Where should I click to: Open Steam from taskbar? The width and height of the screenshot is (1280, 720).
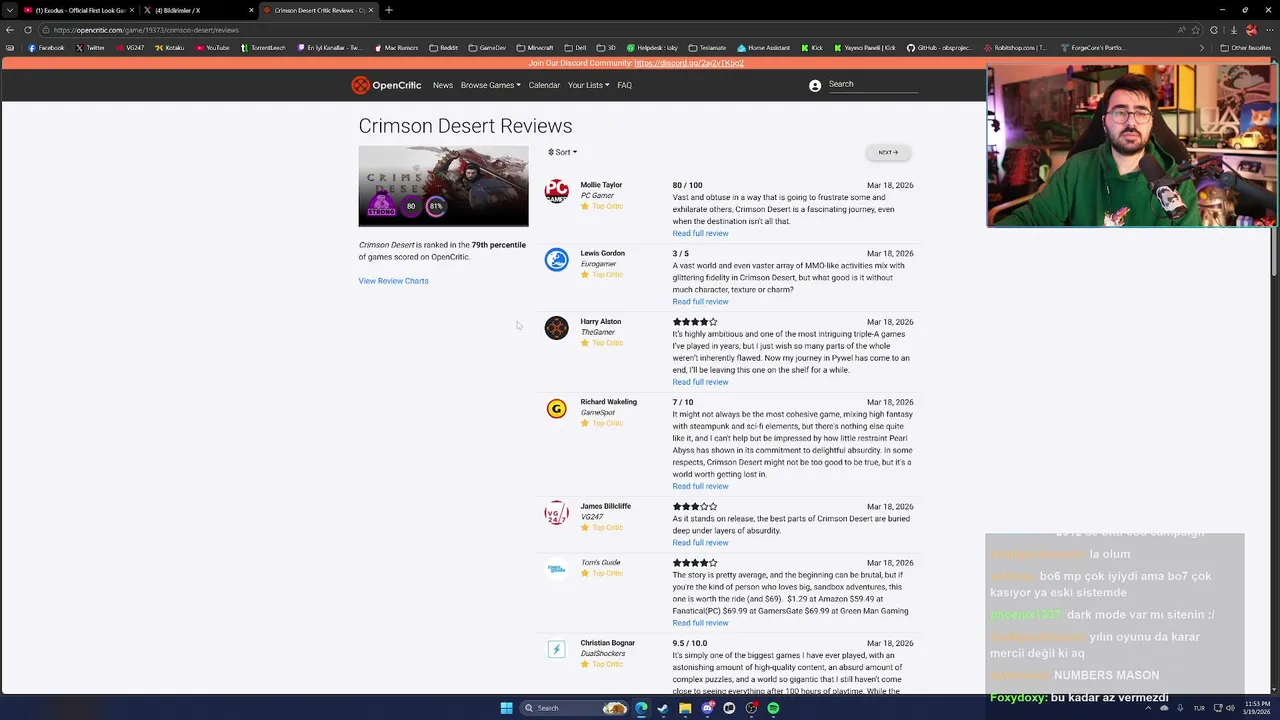pos(662,708)
